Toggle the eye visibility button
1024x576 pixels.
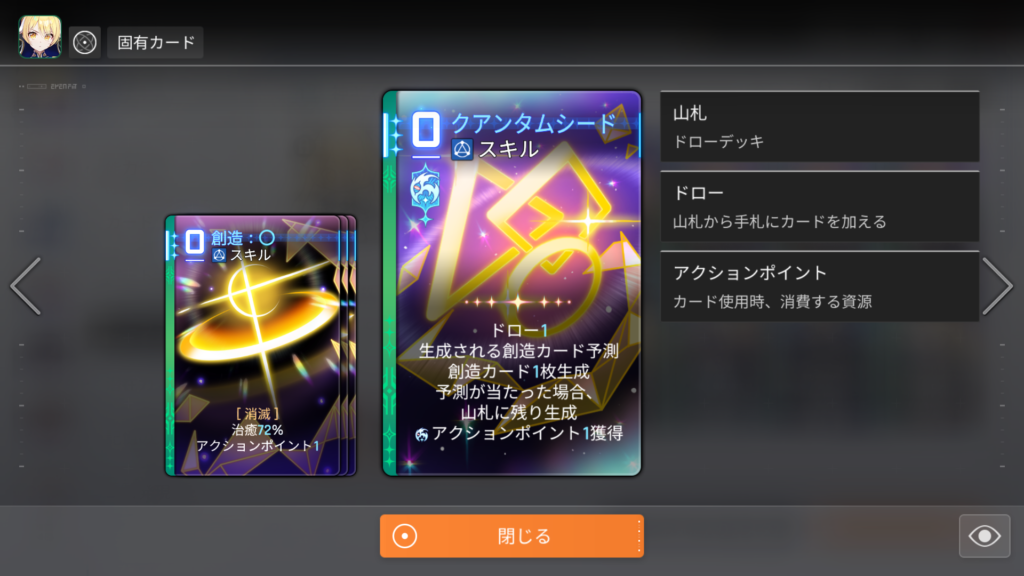click(984, 536)
